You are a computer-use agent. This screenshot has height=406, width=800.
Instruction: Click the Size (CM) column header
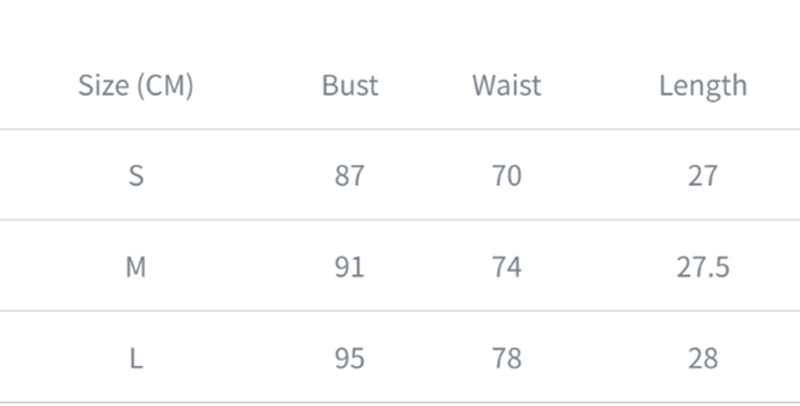pos(136,86)
